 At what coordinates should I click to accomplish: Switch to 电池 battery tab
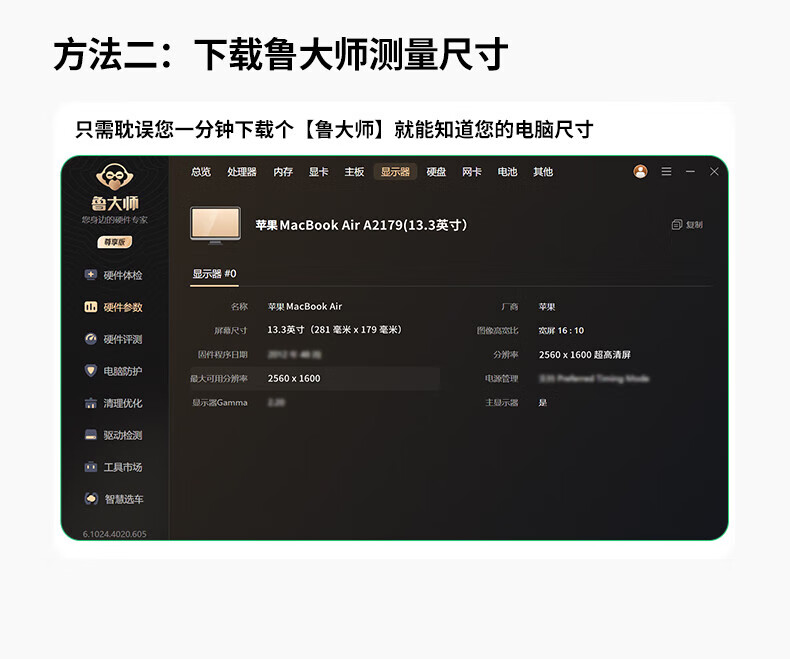click(507, 172)
